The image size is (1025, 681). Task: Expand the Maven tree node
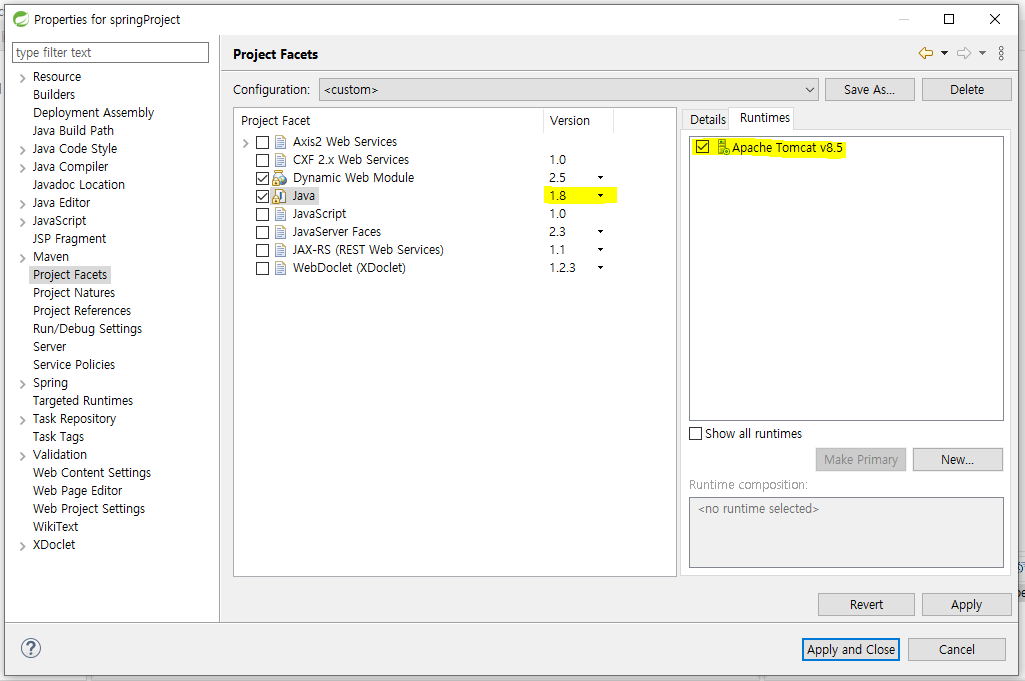click(23, 257)
